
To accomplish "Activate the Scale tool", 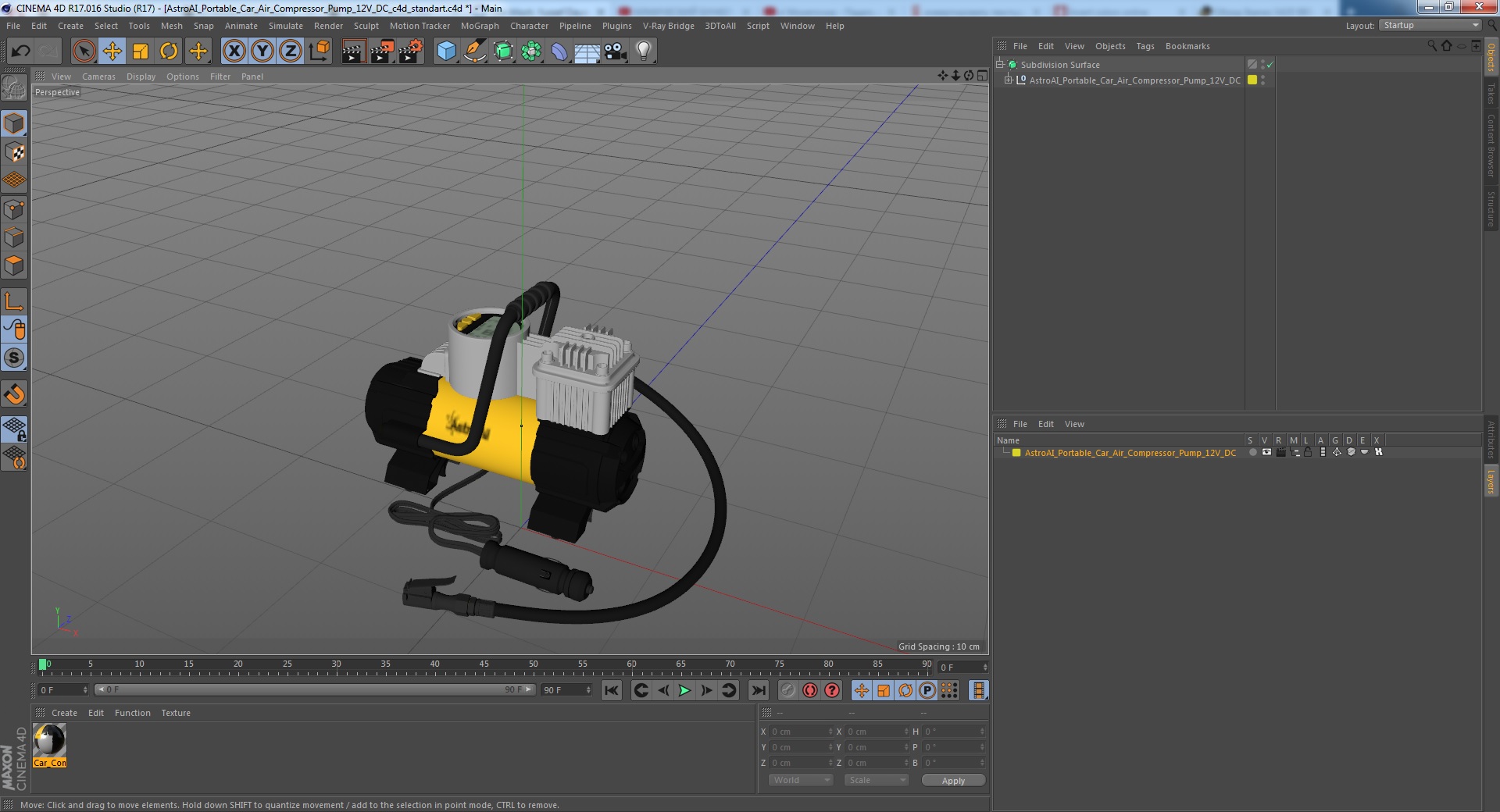I will (141, 52).
